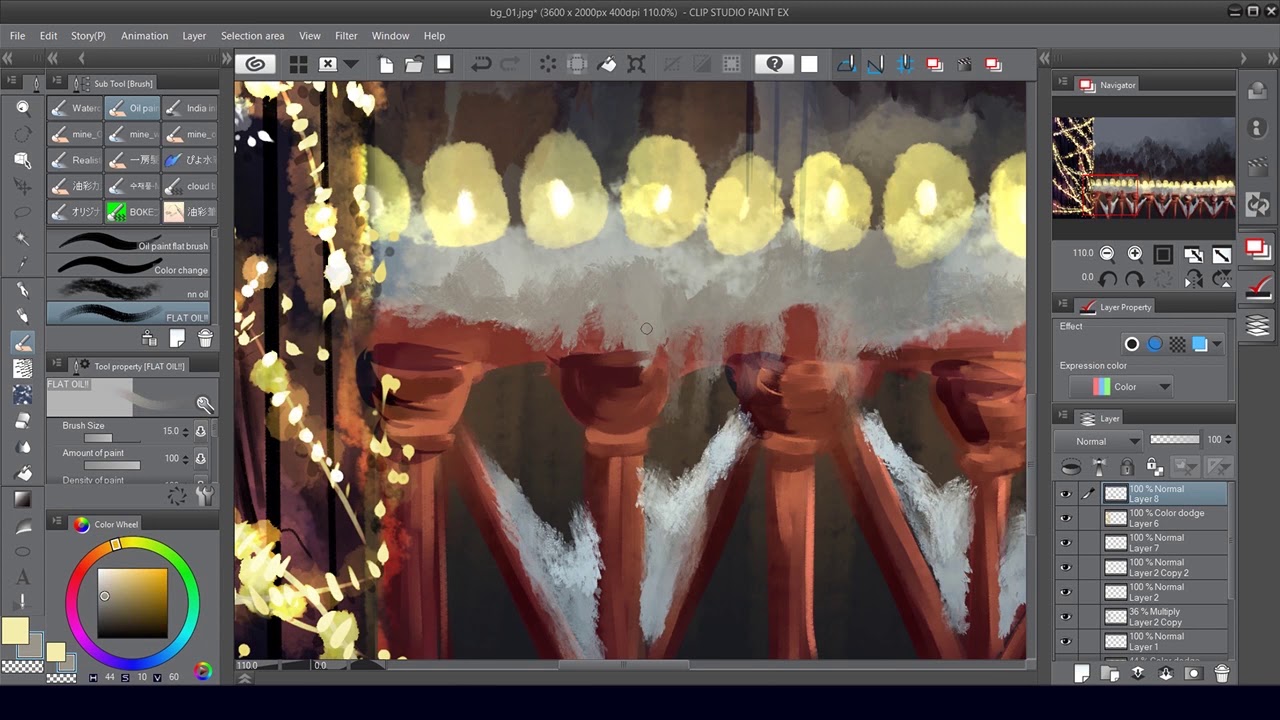Flip canvas horizontally in Navigator
Viewport: 1280px width, 720px height.
pyautogui.click(x=1192, y=279)
